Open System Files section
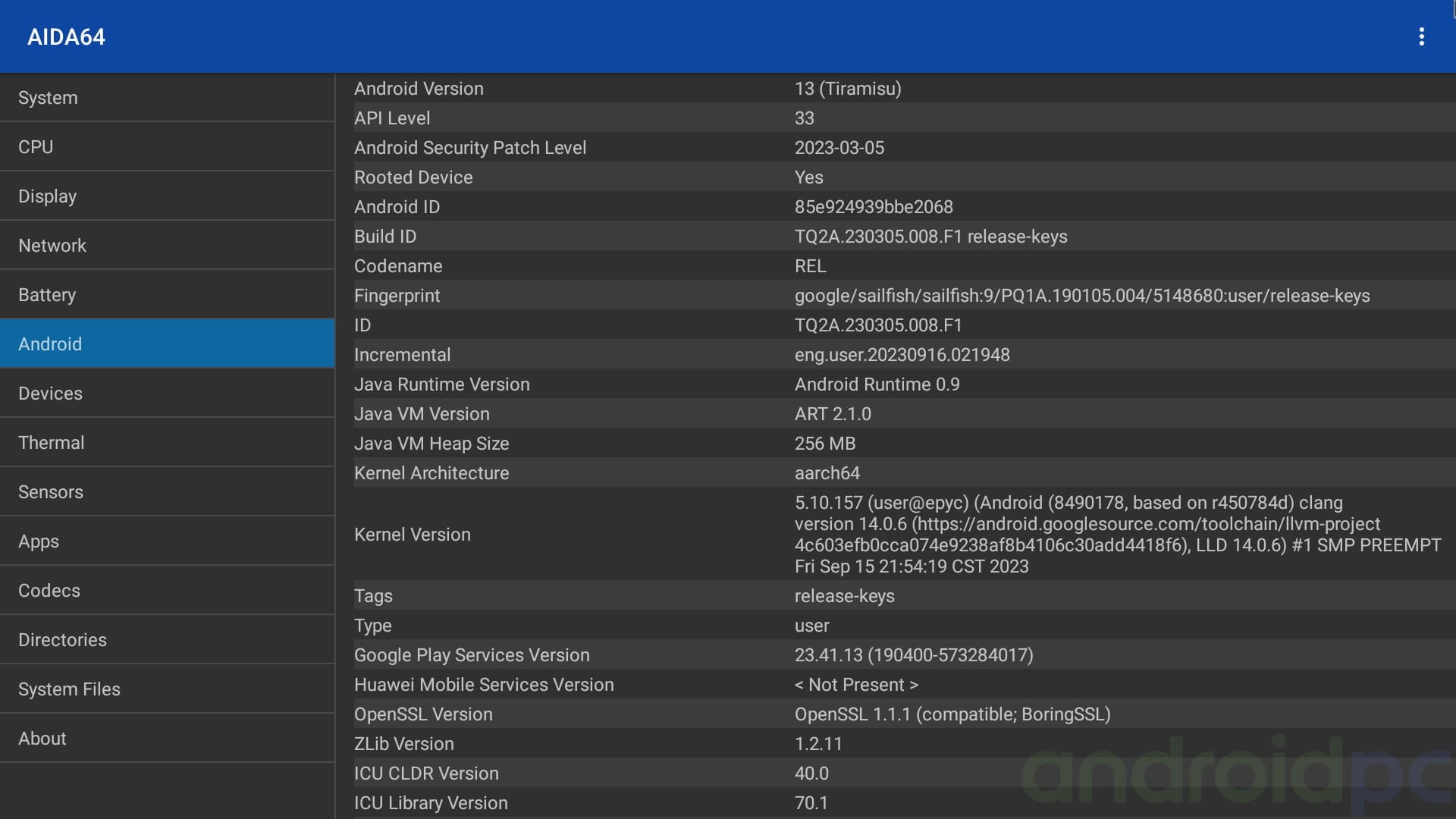Viewport: 1456px width, 819px height. tap(167, 689)
